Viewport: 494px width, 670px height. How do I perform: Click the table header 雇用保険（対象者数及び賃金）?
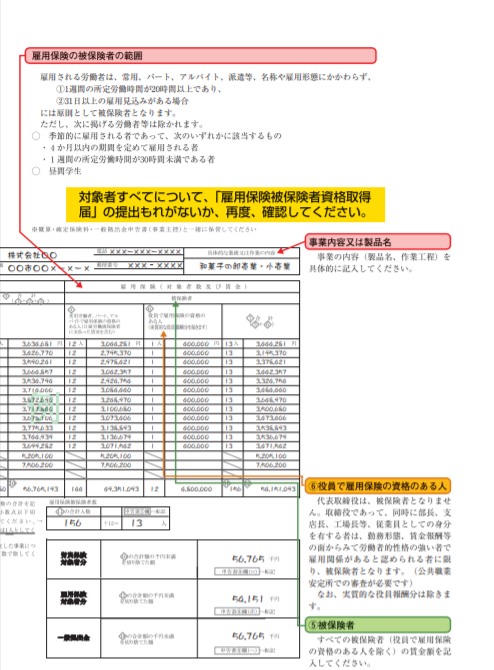[184, 286]
